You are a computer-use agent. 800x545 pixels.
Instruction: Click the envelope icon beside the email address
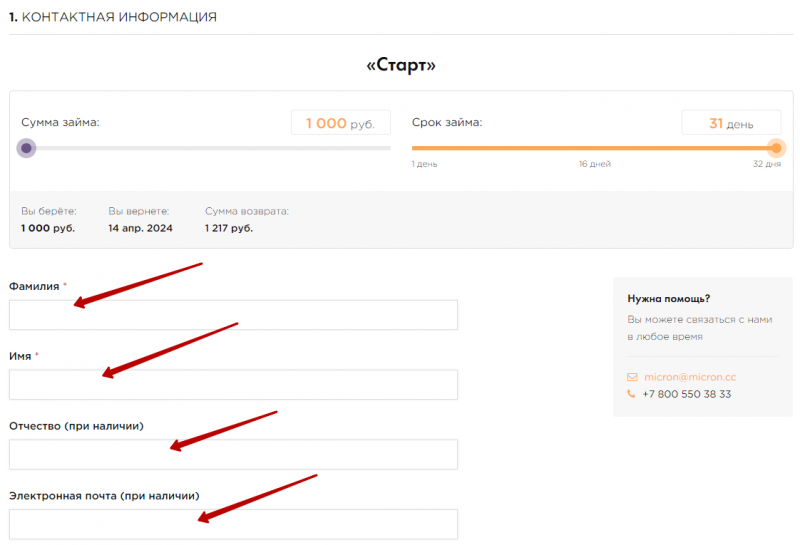pos(632,377)
